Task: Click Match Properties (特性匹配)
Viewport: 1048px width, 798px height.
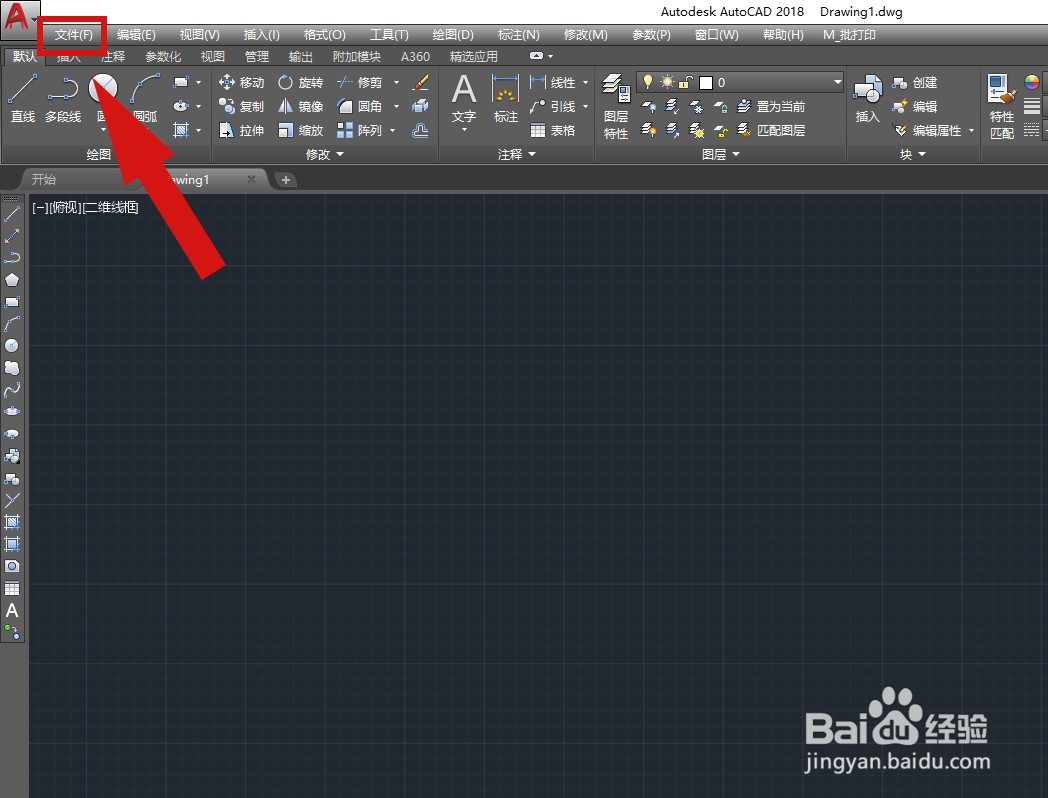Action: [1002, 107]
